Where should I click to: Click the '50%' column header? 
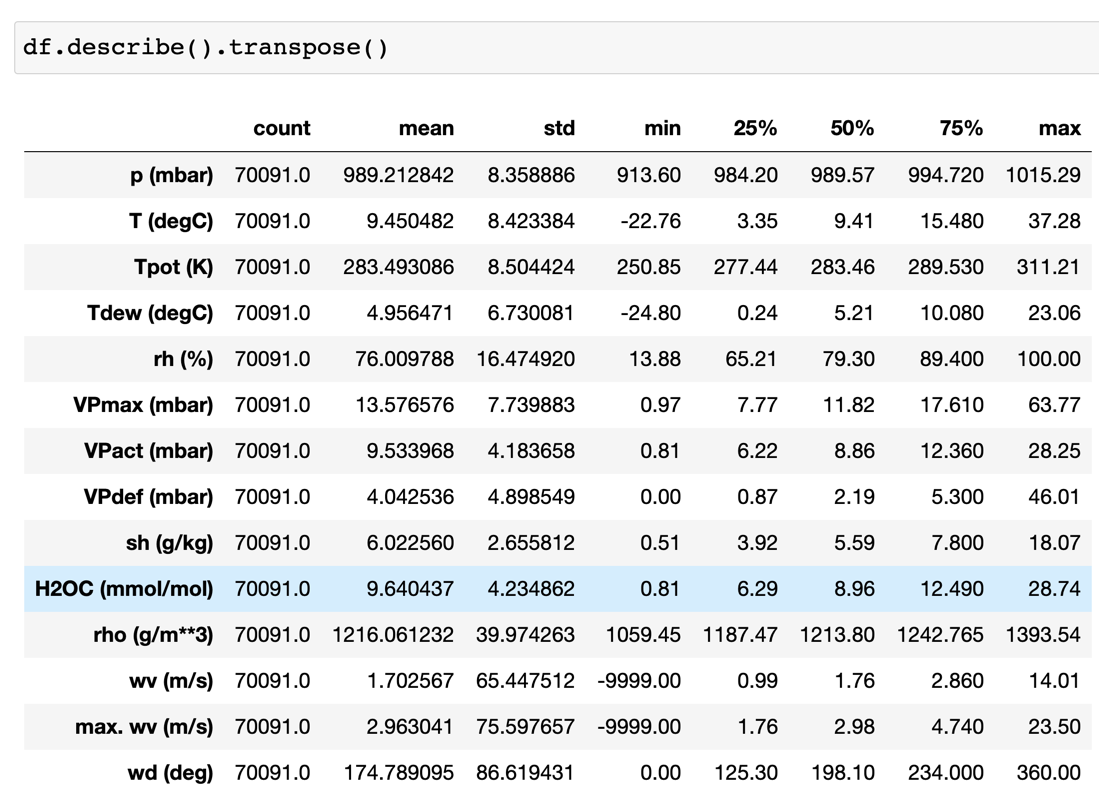(852, 128)
